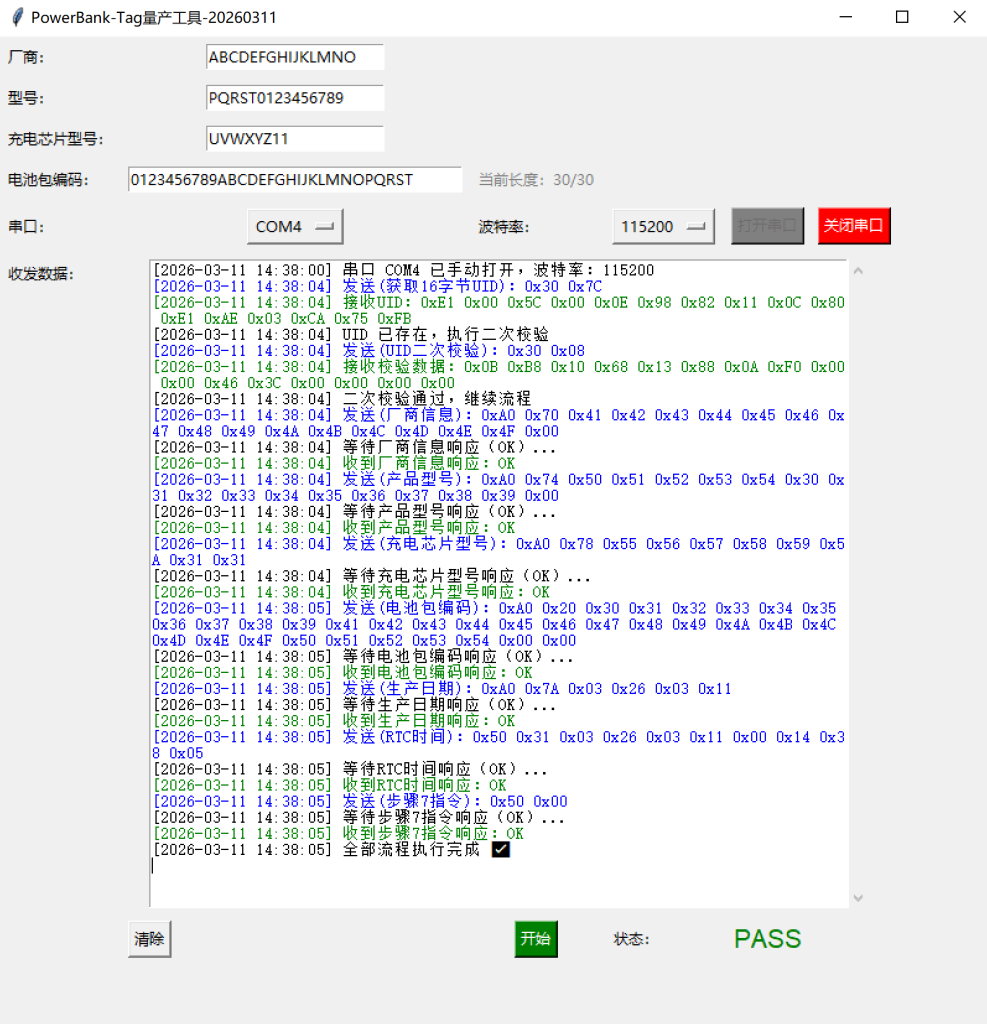Image resolution: width=987 pixels, height=1024 pixels.
Task: Click the check mark icon in the log
Action: (501, 849)
